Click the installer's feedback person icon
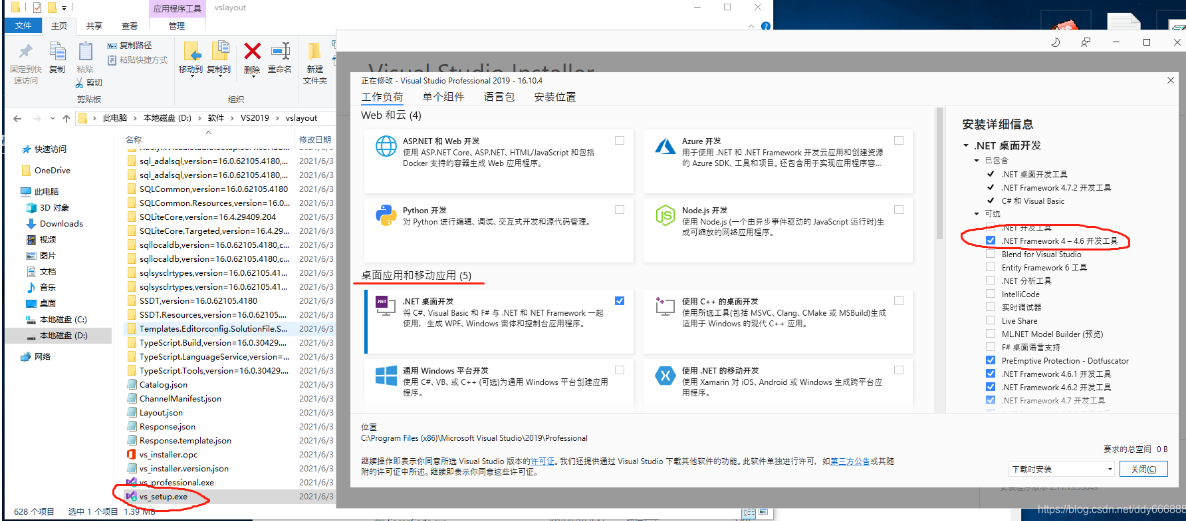 [1086, 42]
